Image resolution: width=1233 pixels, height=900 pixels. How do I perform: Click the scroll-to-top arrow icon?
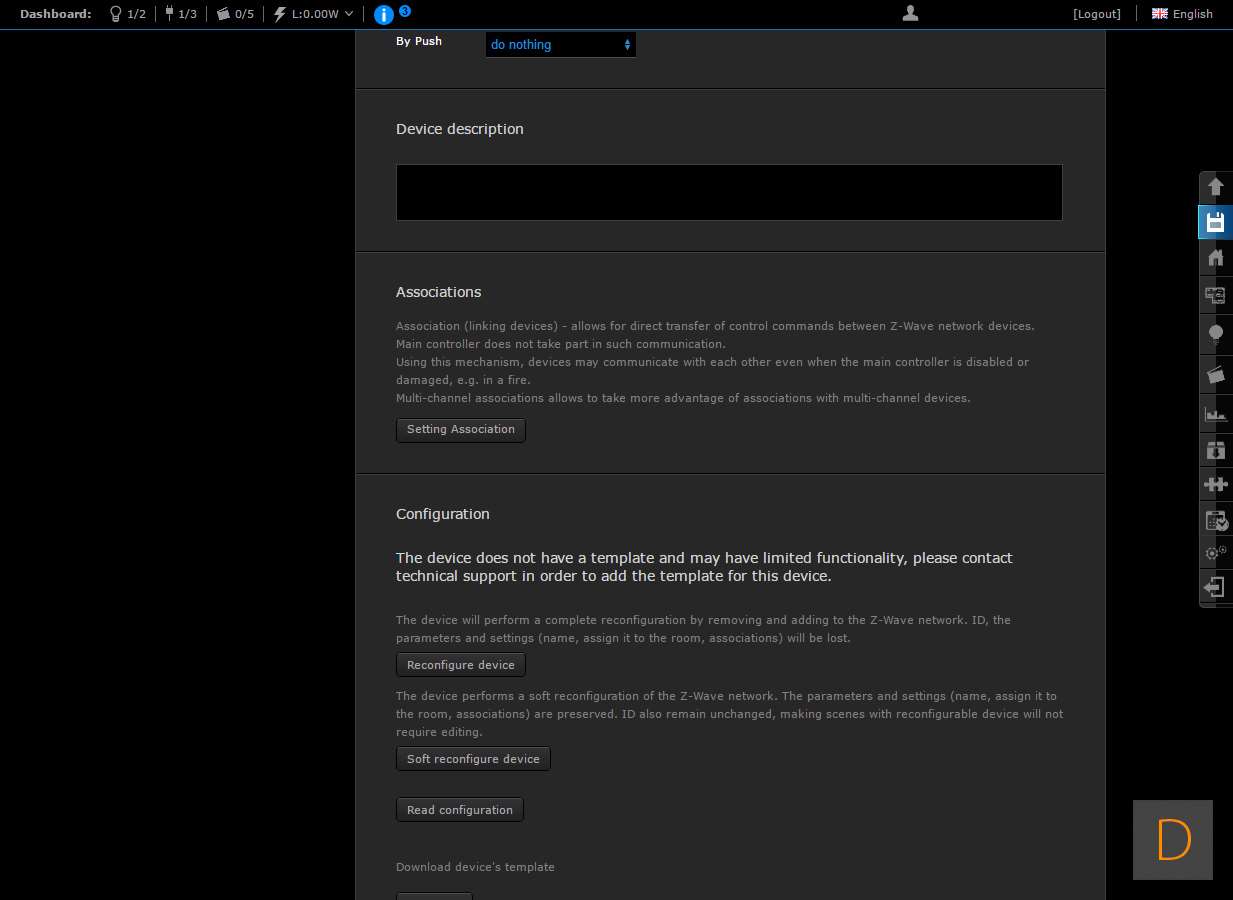click(x=1215, y=187)
